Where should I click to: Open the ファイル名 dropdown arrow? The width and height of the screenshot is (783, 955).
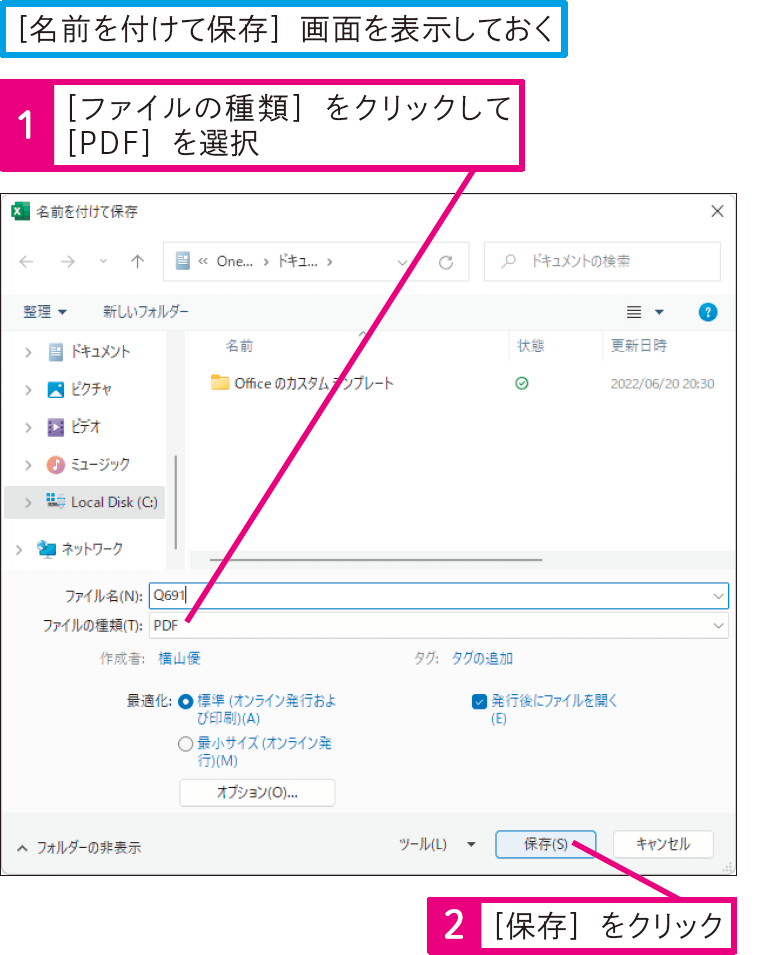(x=718, y=596)
